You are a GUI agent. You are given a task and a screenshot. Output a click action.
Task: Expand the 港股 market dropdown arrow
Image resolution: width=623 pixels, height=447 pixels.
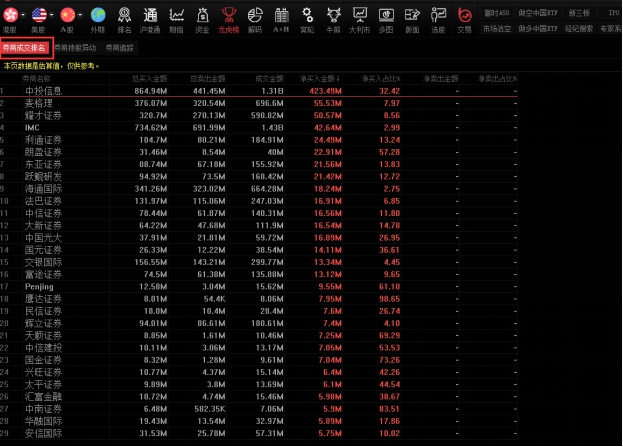[x=23, y=14]
